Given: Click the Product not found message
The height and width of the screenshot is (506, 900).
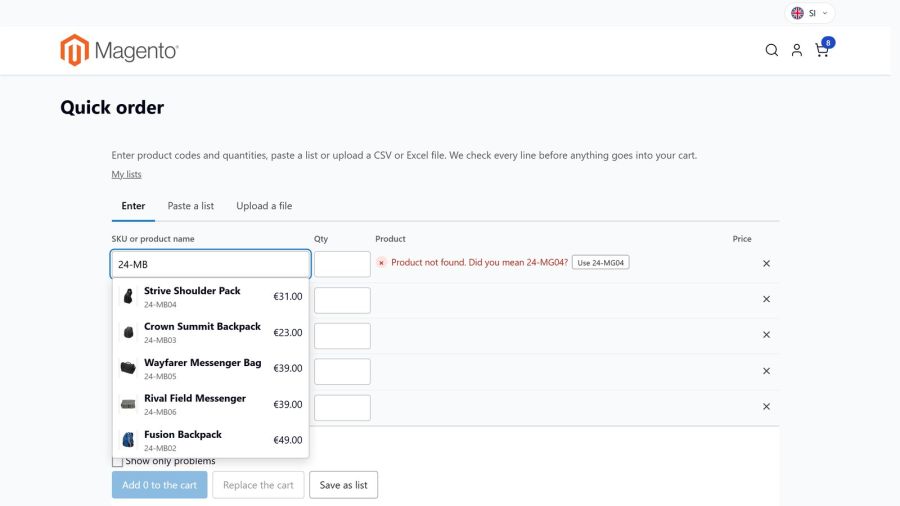Looking at the screenshot, I should 479,263.
